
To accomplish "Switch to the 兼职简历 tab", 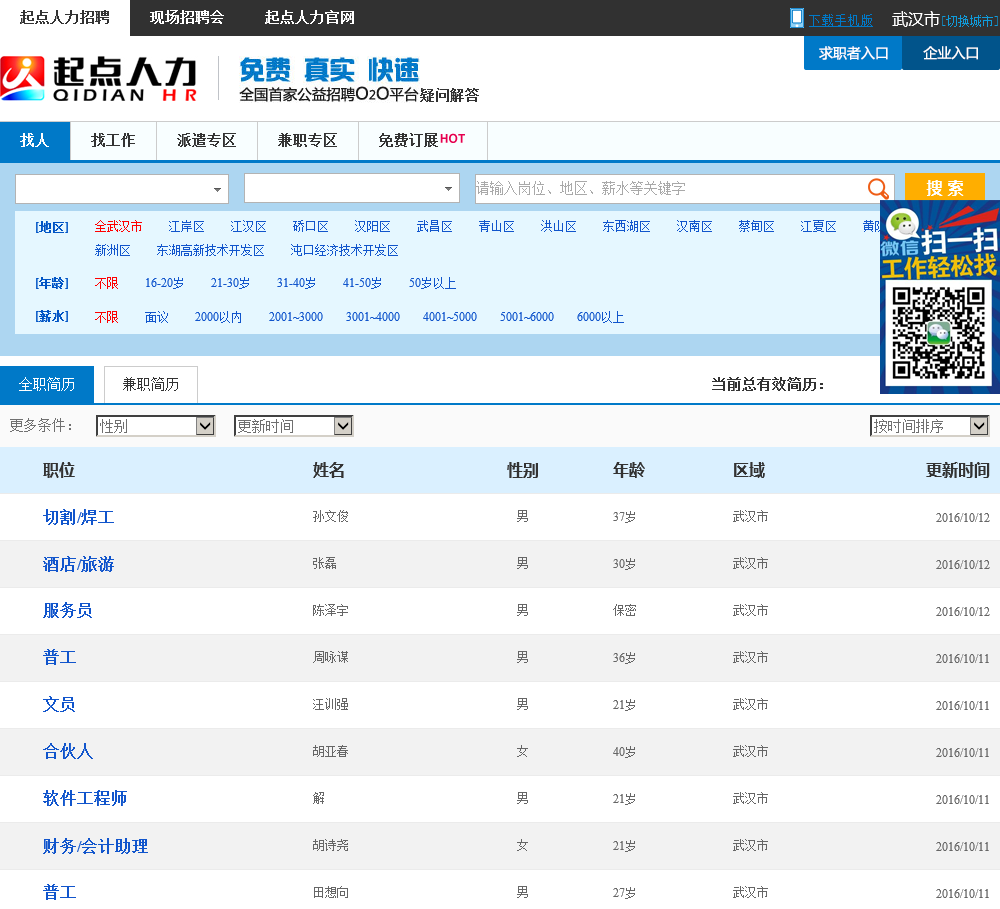I will [x=151, y=385].
